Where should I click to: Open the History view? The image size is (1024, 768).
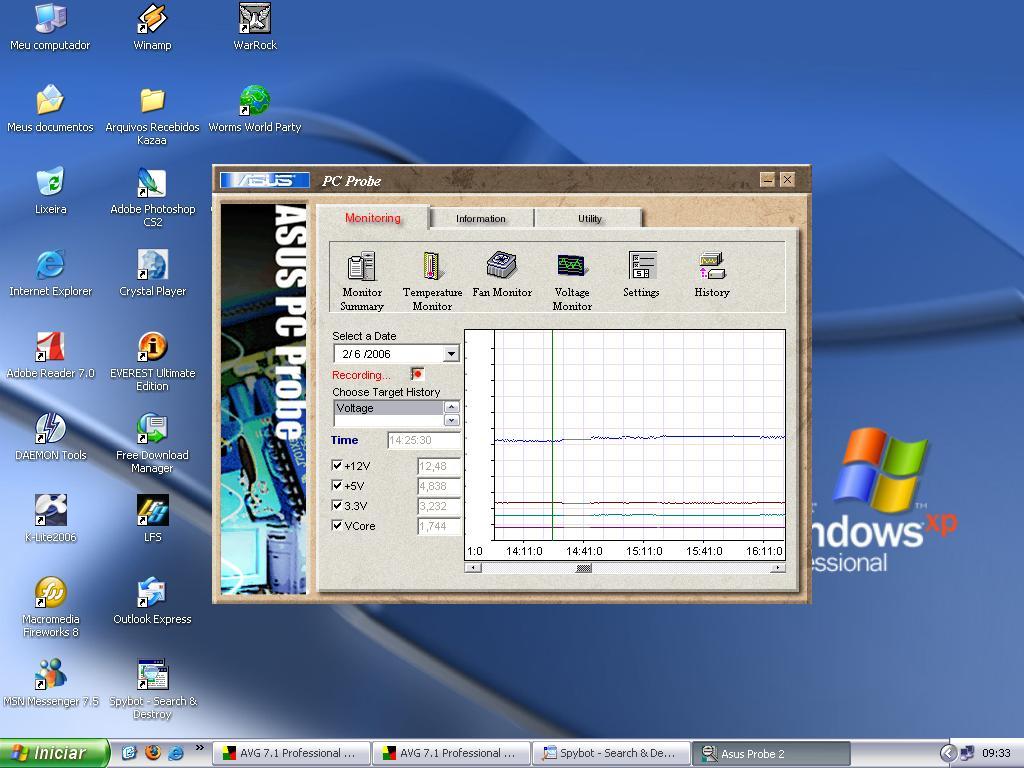click(712, 275)
